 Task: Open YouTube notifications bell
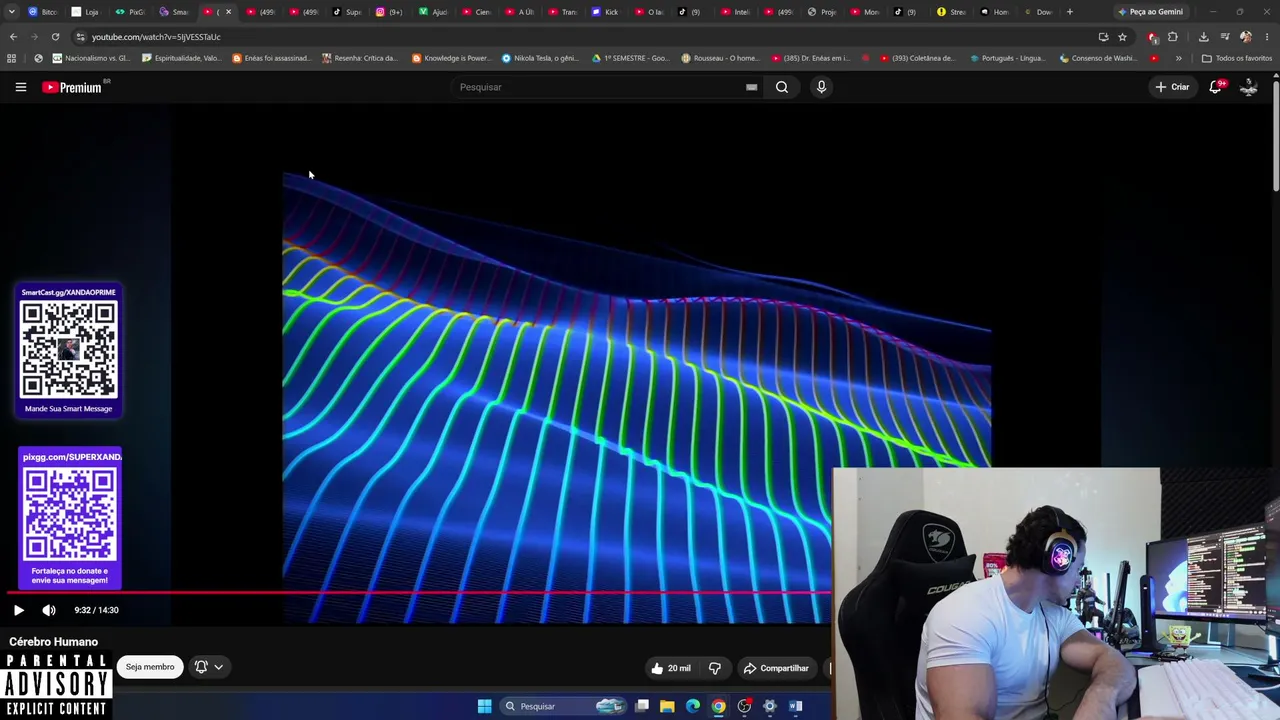[x=1216, y=87]
